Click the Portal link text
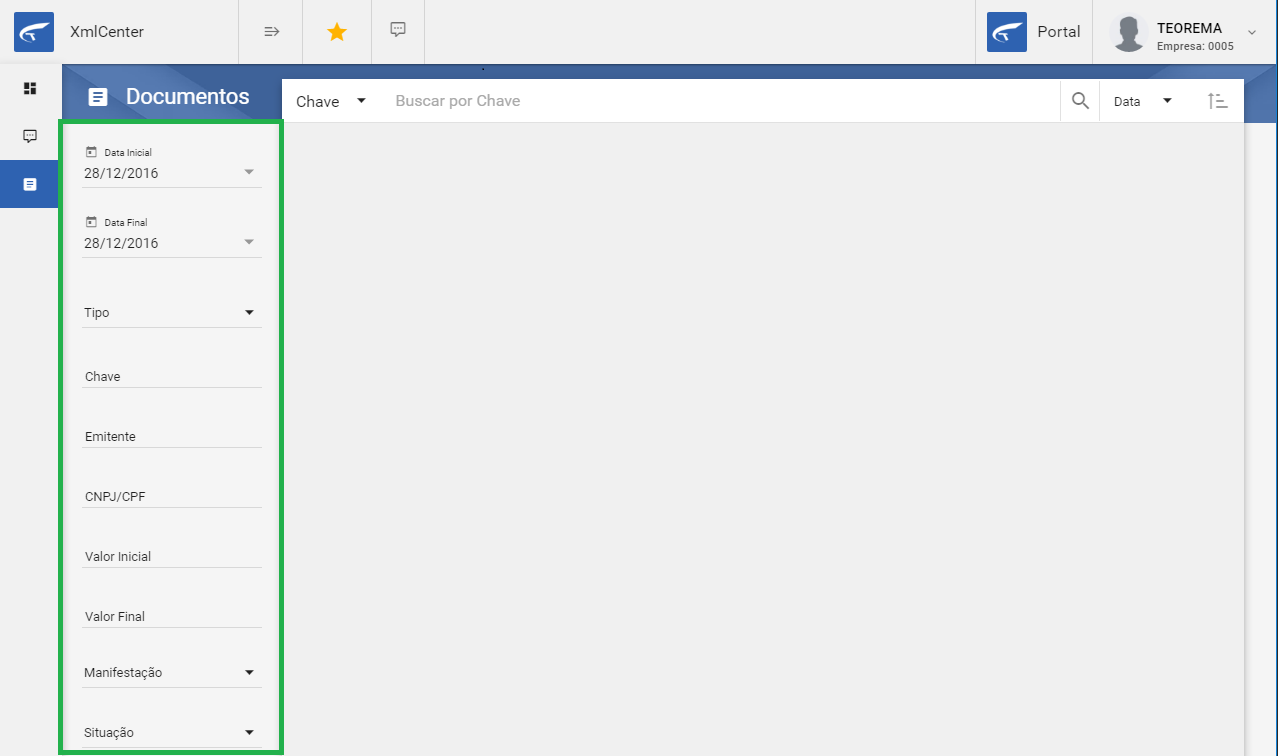This screenshot has height=756, width=1278. [x=1058, y=32]
